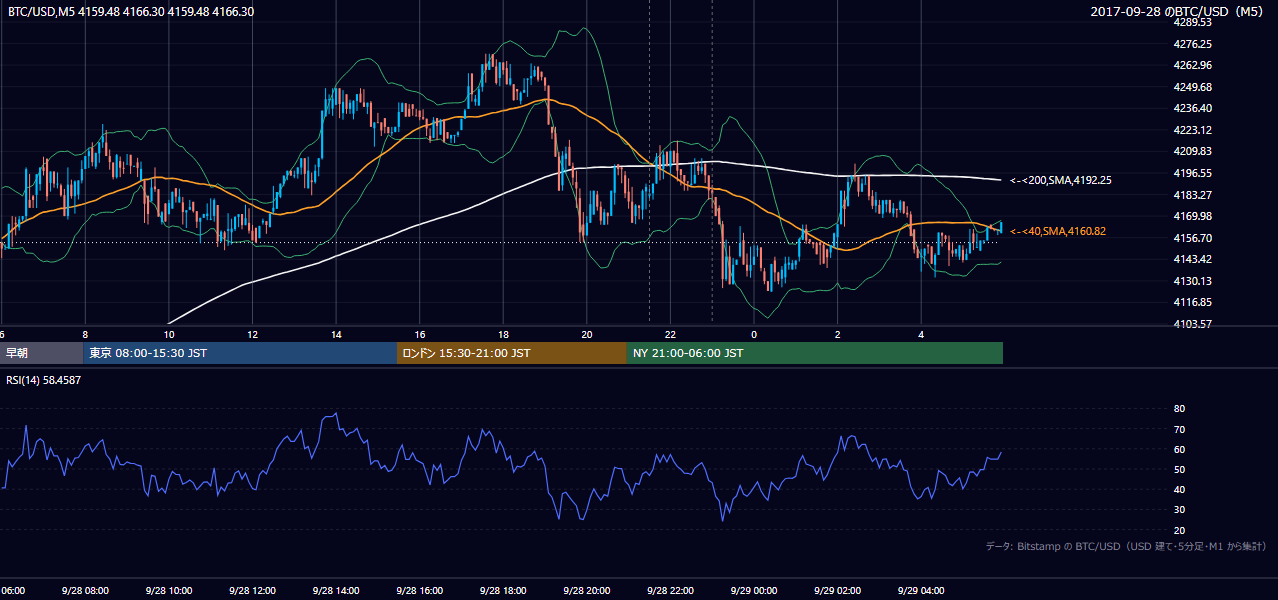
Task: Click hour tick 12 under the price chart
Action: coord(252,334)
